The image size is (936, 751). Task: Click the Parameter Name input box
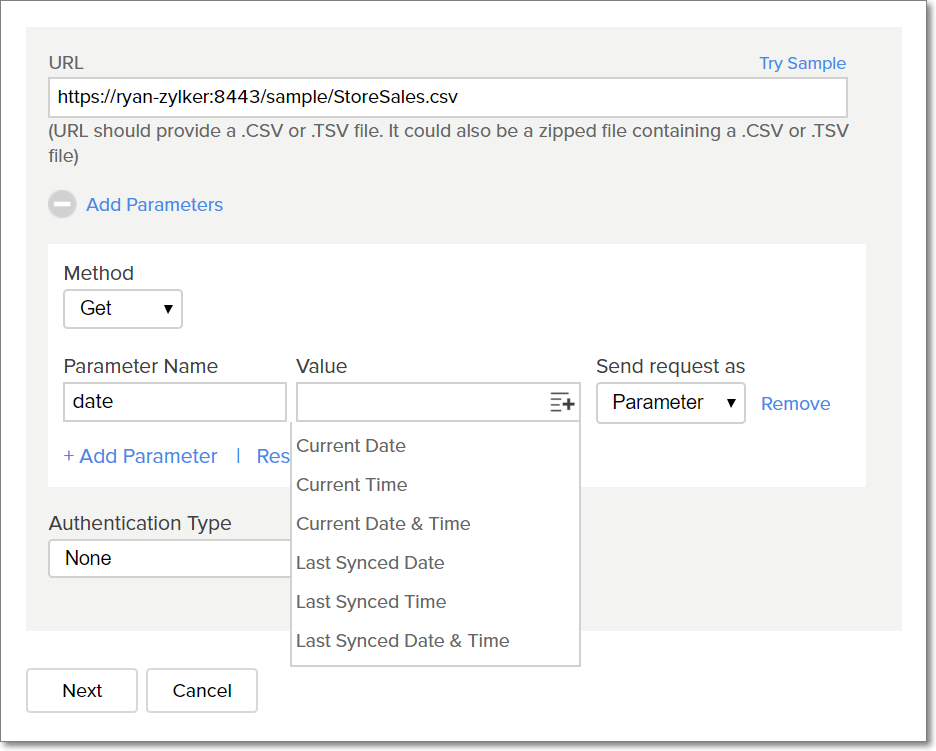click(175, 402)
